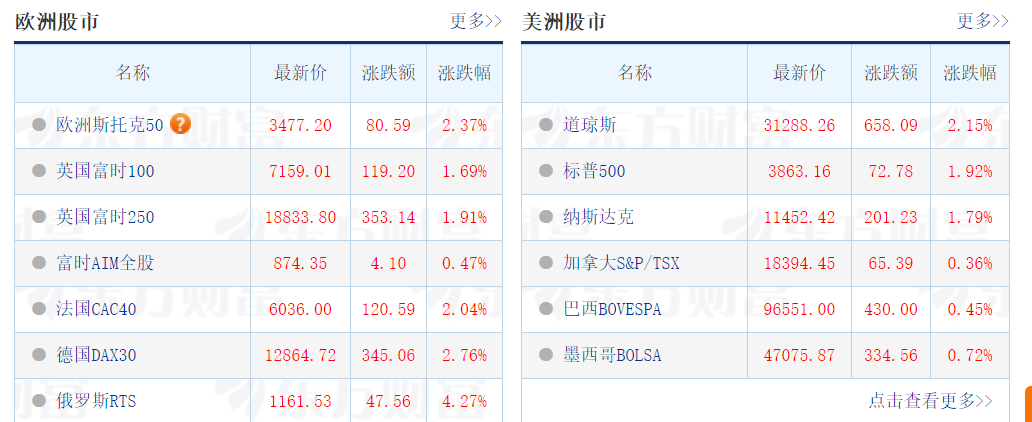Open 更多 link for 欧洲股市
Viewport: 1032px width, 422px height.
click(x=476, y=21)
